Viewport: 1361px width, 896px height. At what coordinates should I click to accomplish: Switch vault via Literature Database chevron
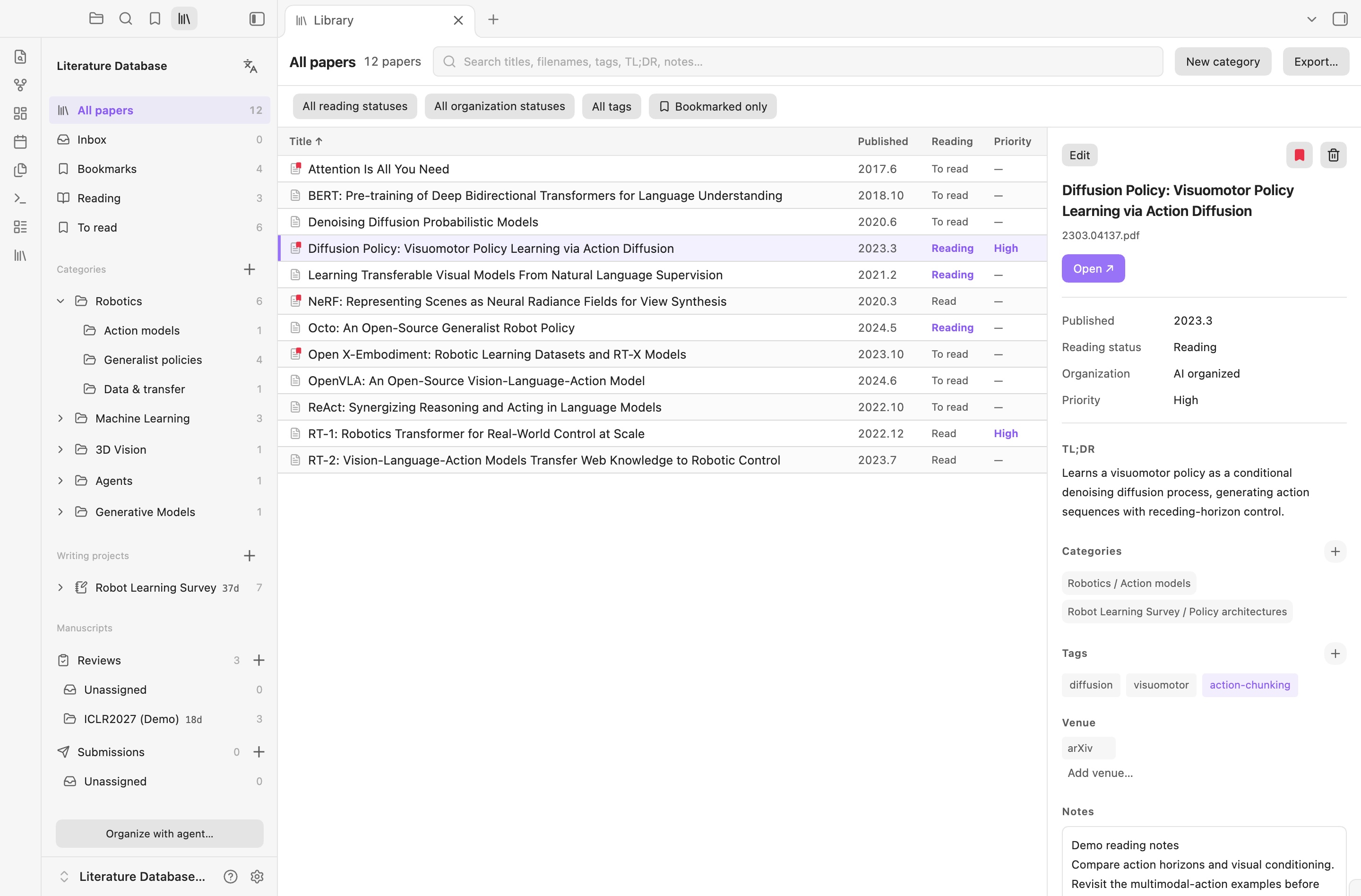(x=64, y=877)
